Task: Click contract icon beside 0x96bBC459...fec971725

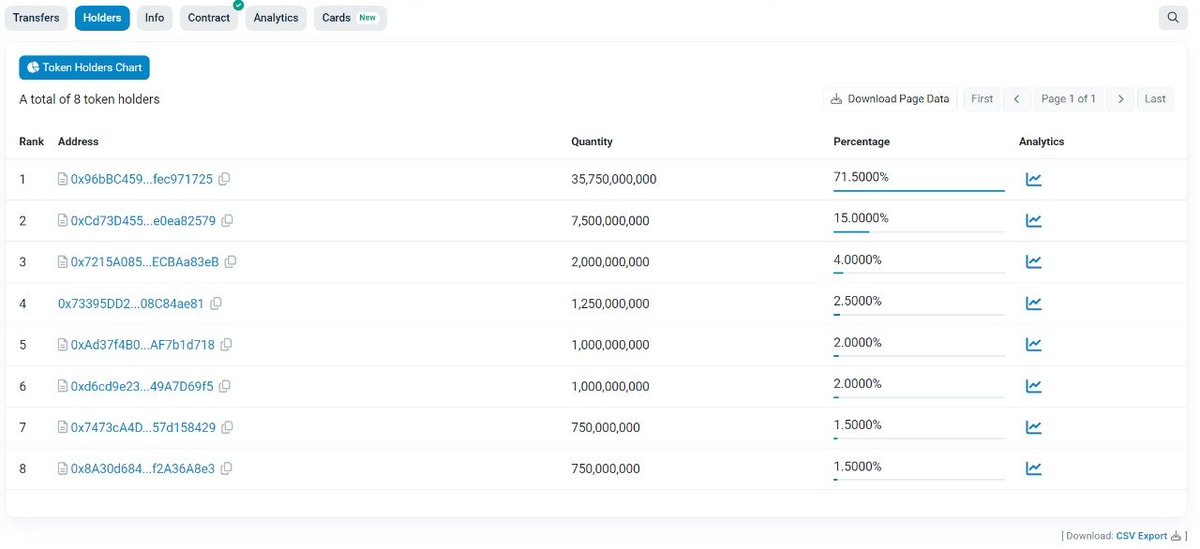Action: tap(63, 179)
